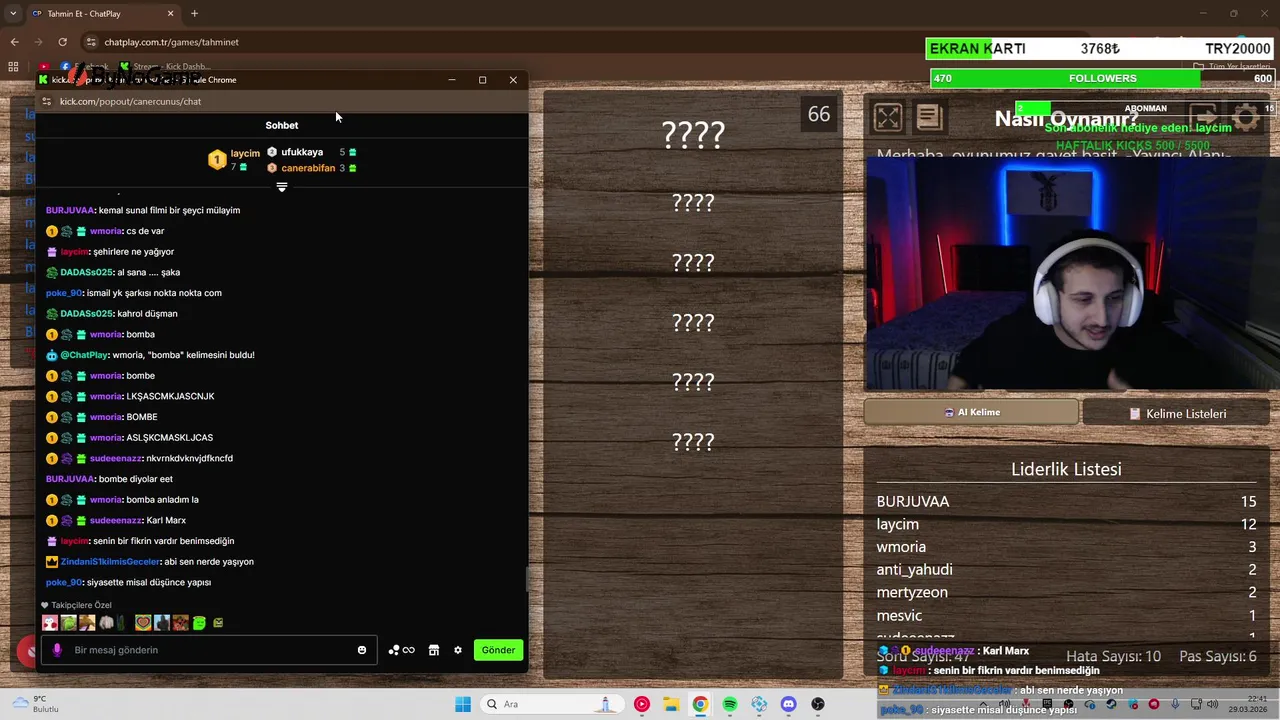Click the back arrow in Chrome toolbar

pos(14,42)
